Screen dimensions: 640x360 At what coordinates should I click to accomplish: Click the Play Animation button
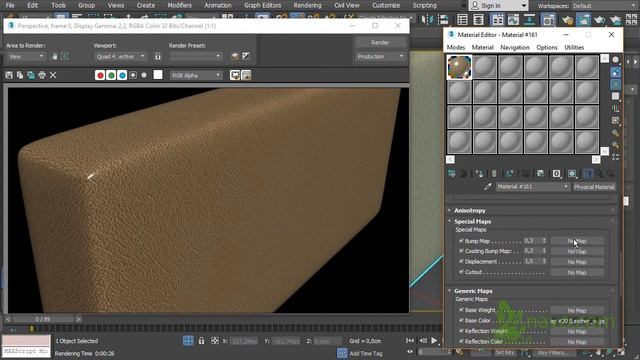pos(434,340)
